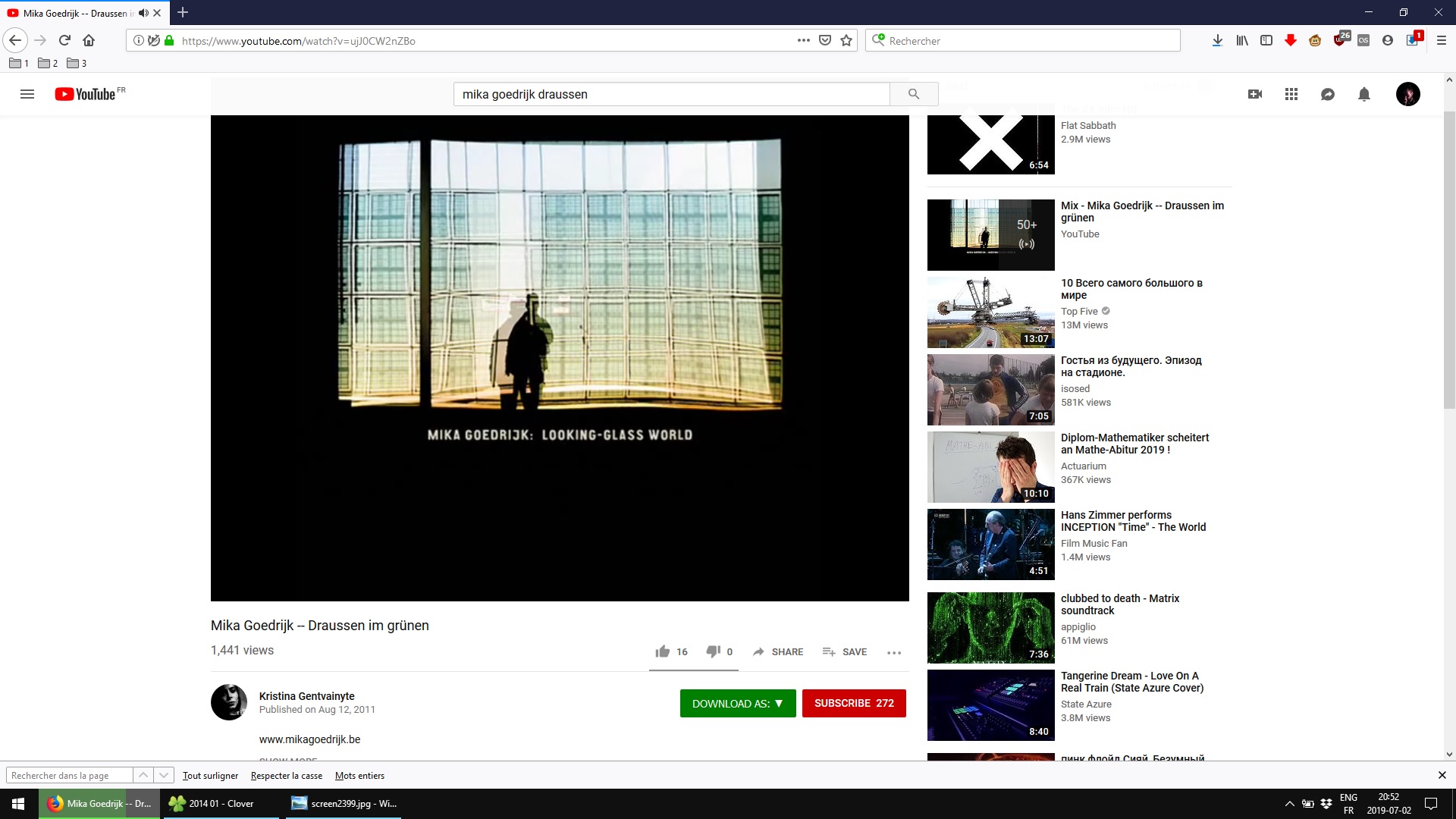Toggle 'Tout surligner' find option
This screenshot has height=819, width=1456.
pos(210,776)
